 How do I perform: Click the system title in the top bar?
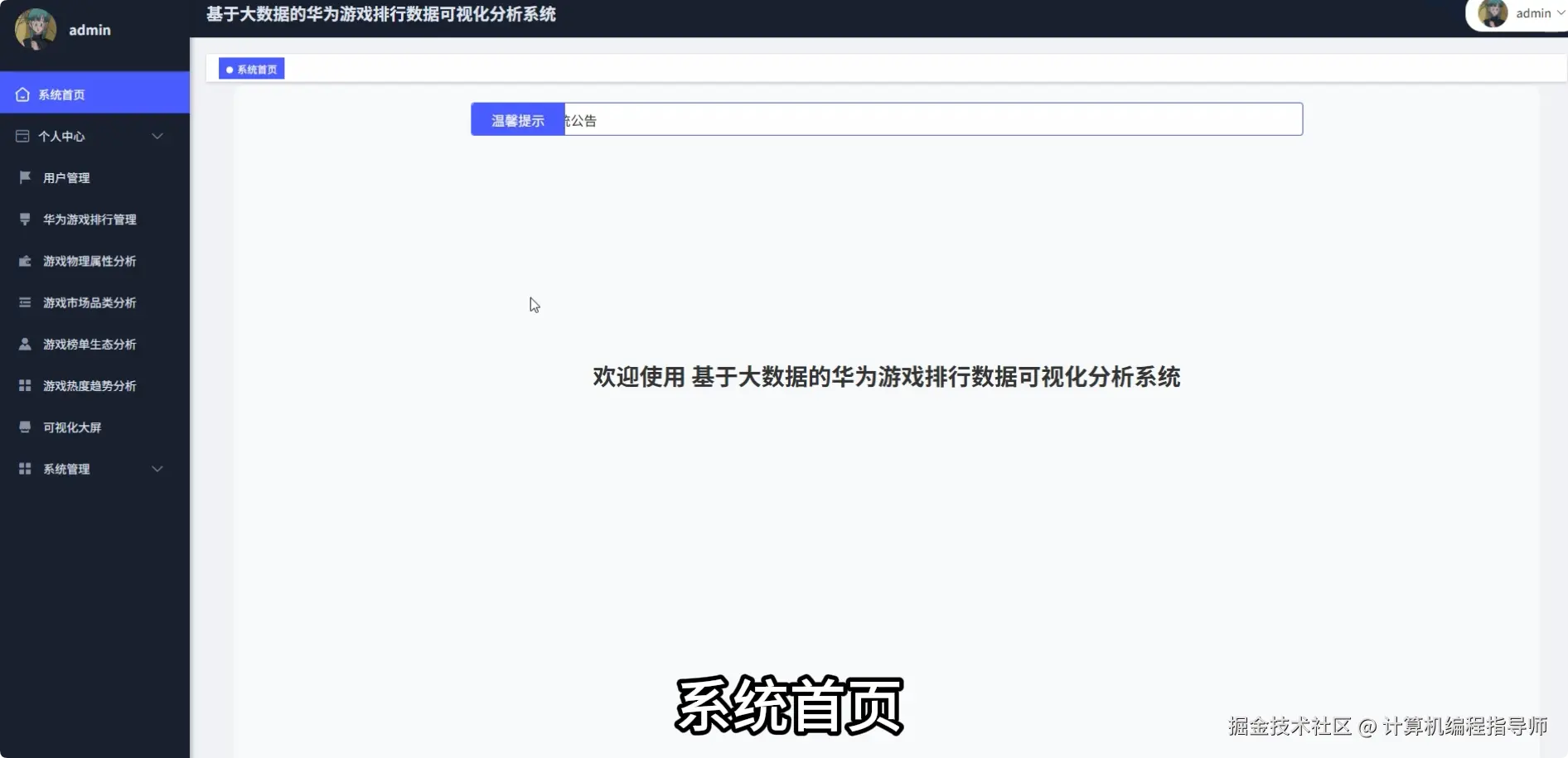click(x=381, y=14)
